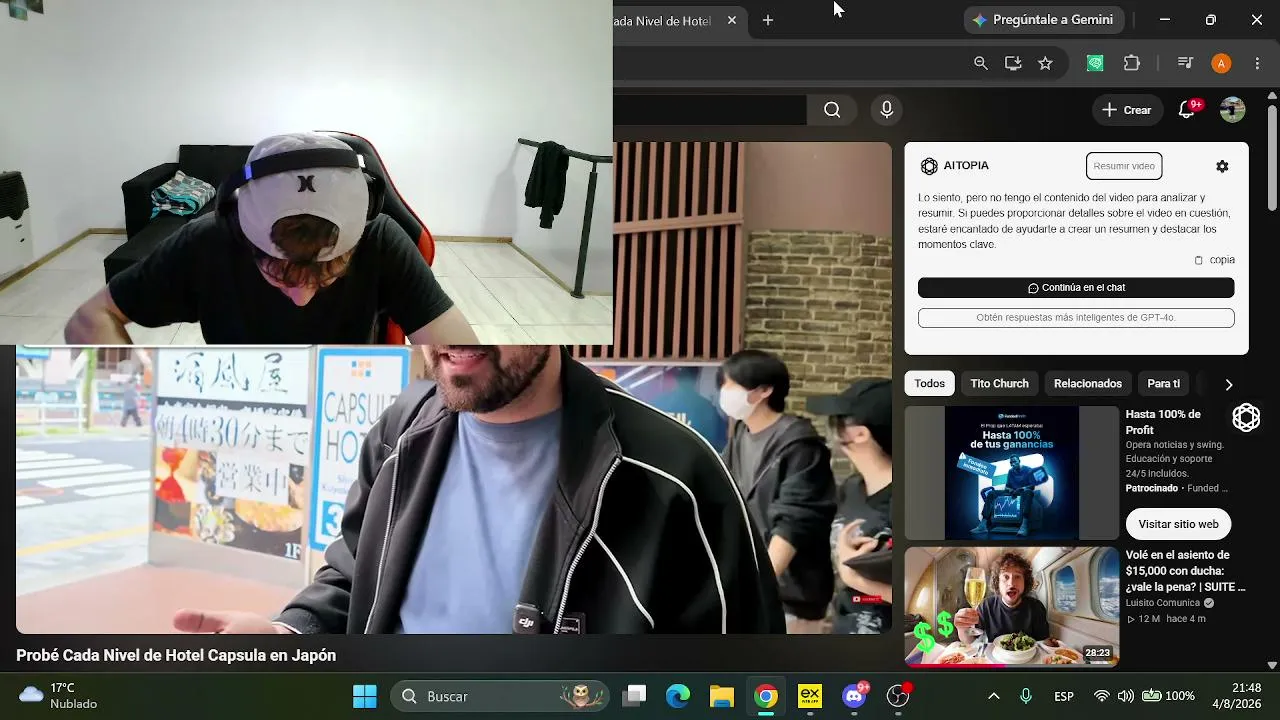The height and width of the screenshot is (720, 1280).
Task: Open the media controls icon in Chrome
Action: tap(1185, 63)
